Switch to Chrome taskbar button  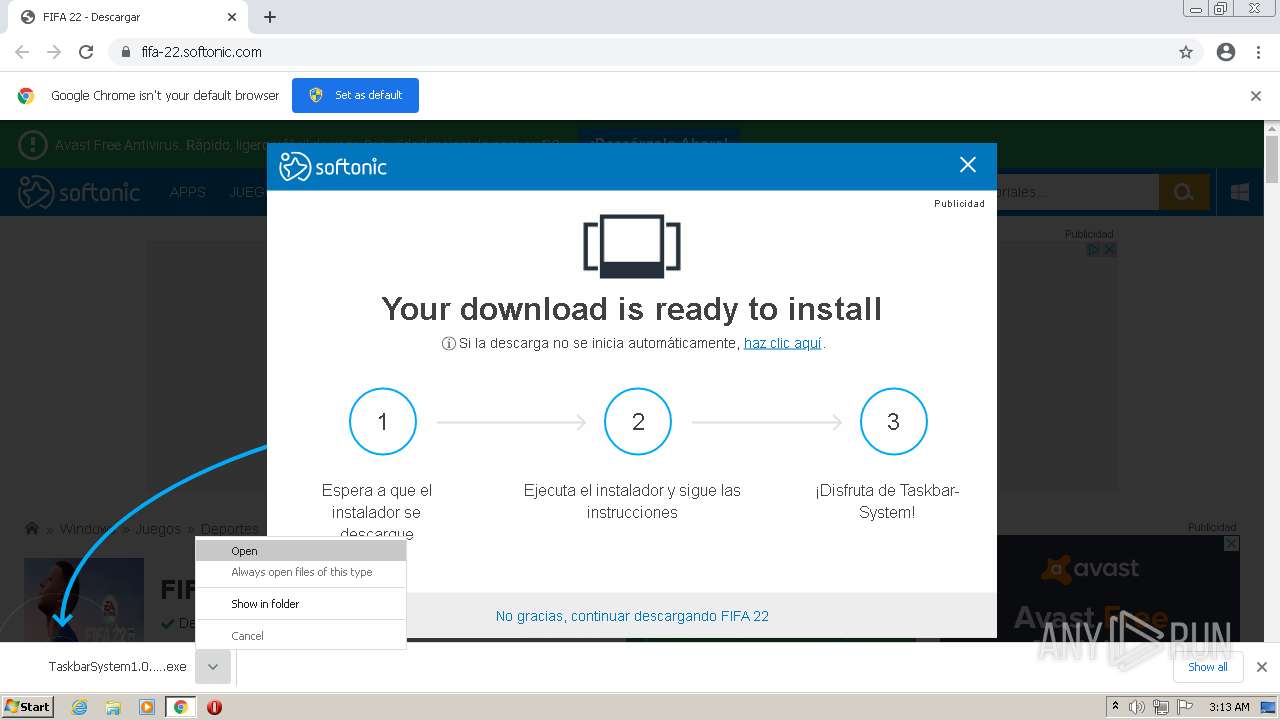click(x=181, y=707)
